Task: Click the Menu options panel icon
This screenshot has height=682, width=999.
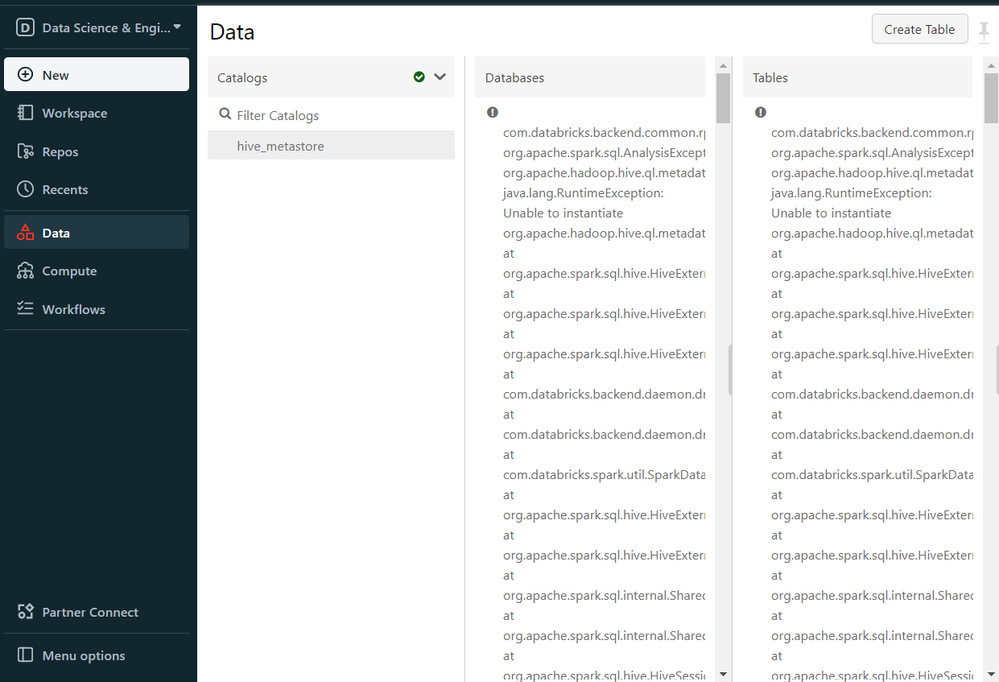Action: point(25,656)
